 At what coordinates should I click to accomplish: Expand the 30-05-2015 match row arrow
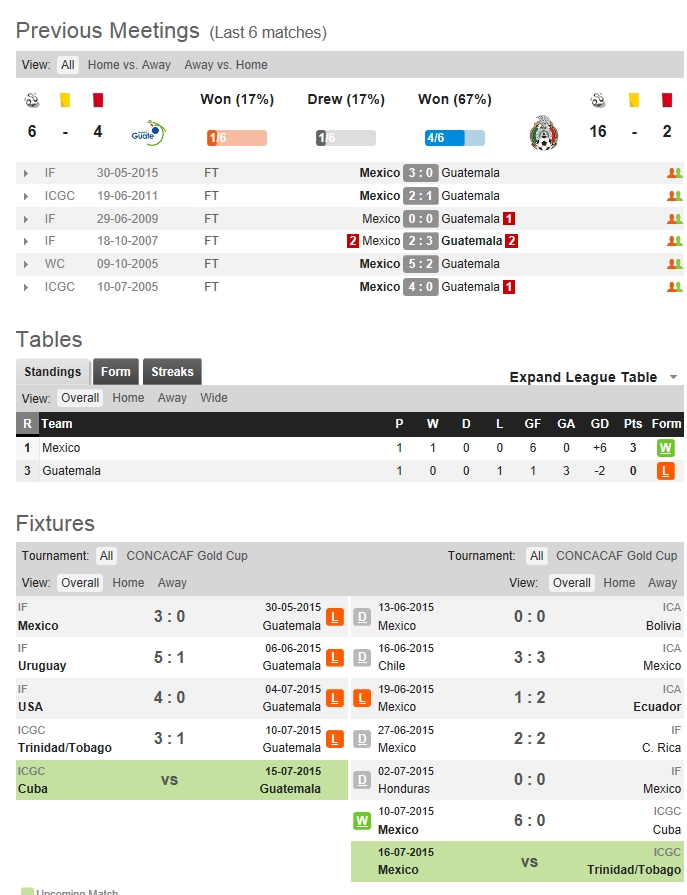[x=26, y=173]
